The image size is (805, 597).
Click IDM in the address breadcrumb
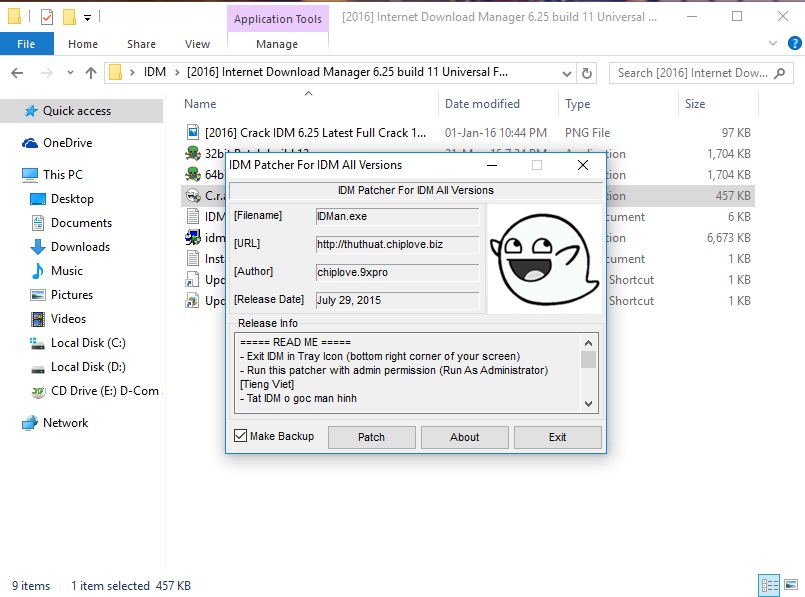tap(155, 72)
